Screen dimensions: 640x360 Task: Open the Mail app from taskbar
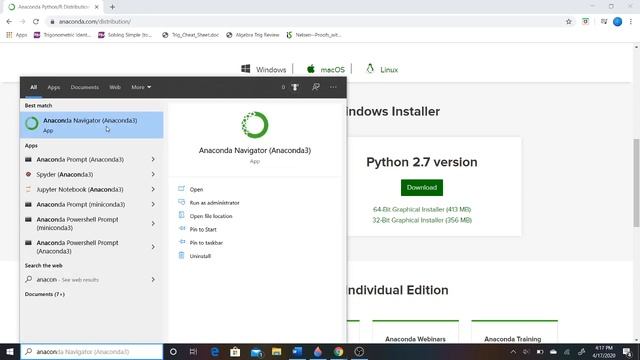tap(256, 352)
